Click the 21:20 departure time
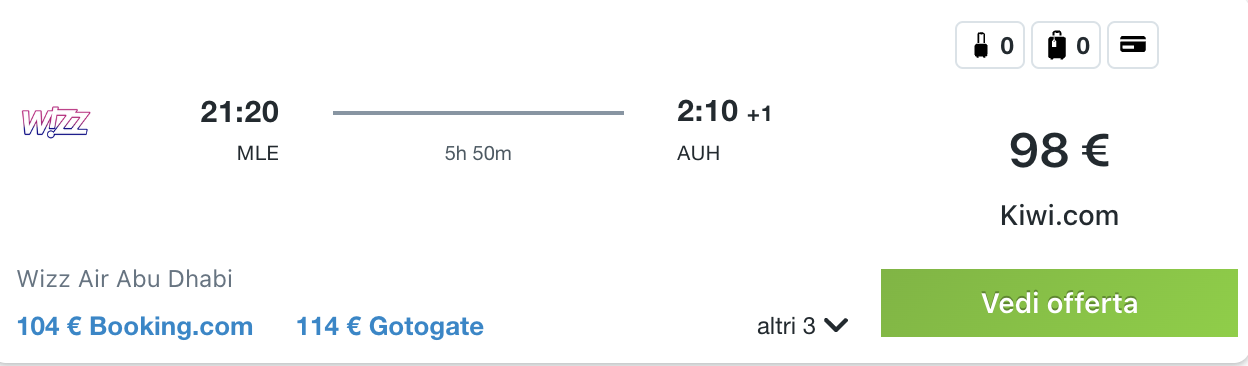The width and height of the screenshot is (1248, 366). click(239, 112)
